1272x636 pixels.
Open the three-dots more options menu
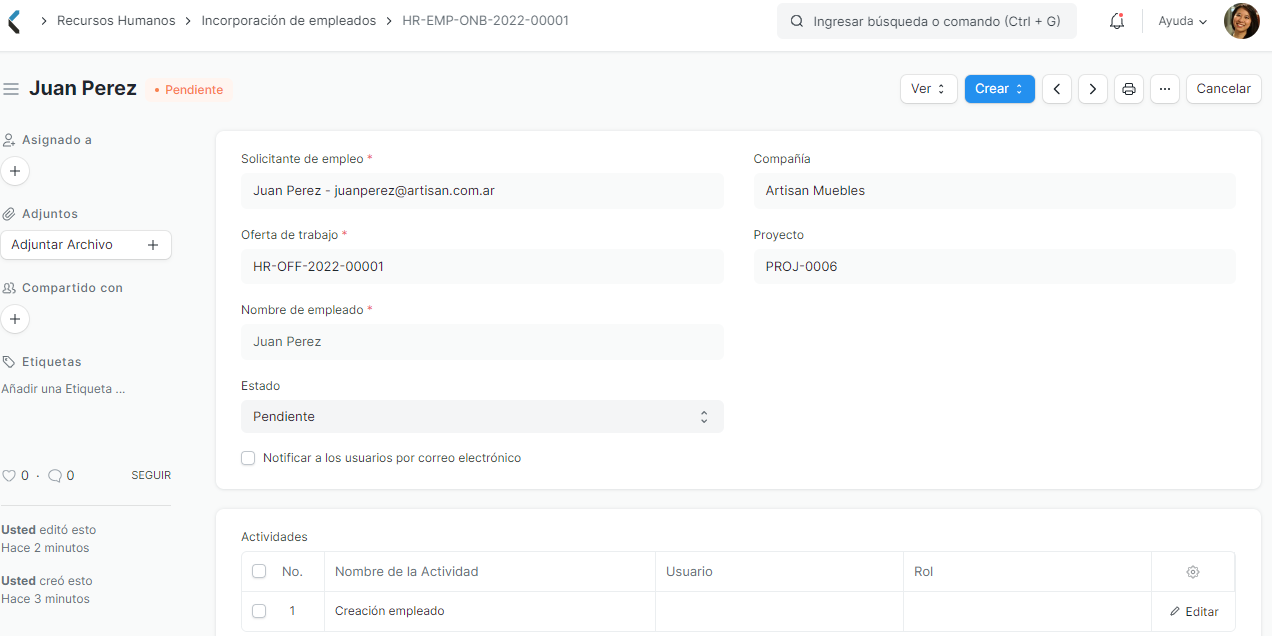pos(1165,89)
